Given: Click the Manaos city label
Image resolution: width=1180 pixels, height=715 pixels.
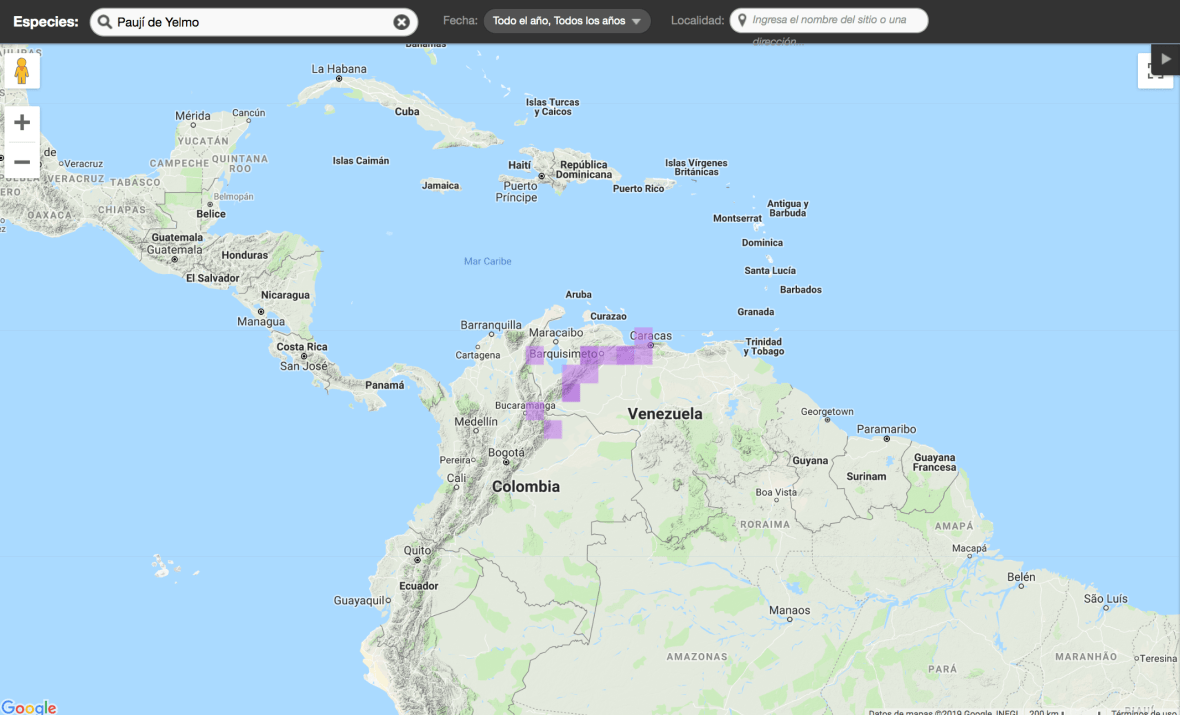Looking at the screenshot, I should coord(789,610).
